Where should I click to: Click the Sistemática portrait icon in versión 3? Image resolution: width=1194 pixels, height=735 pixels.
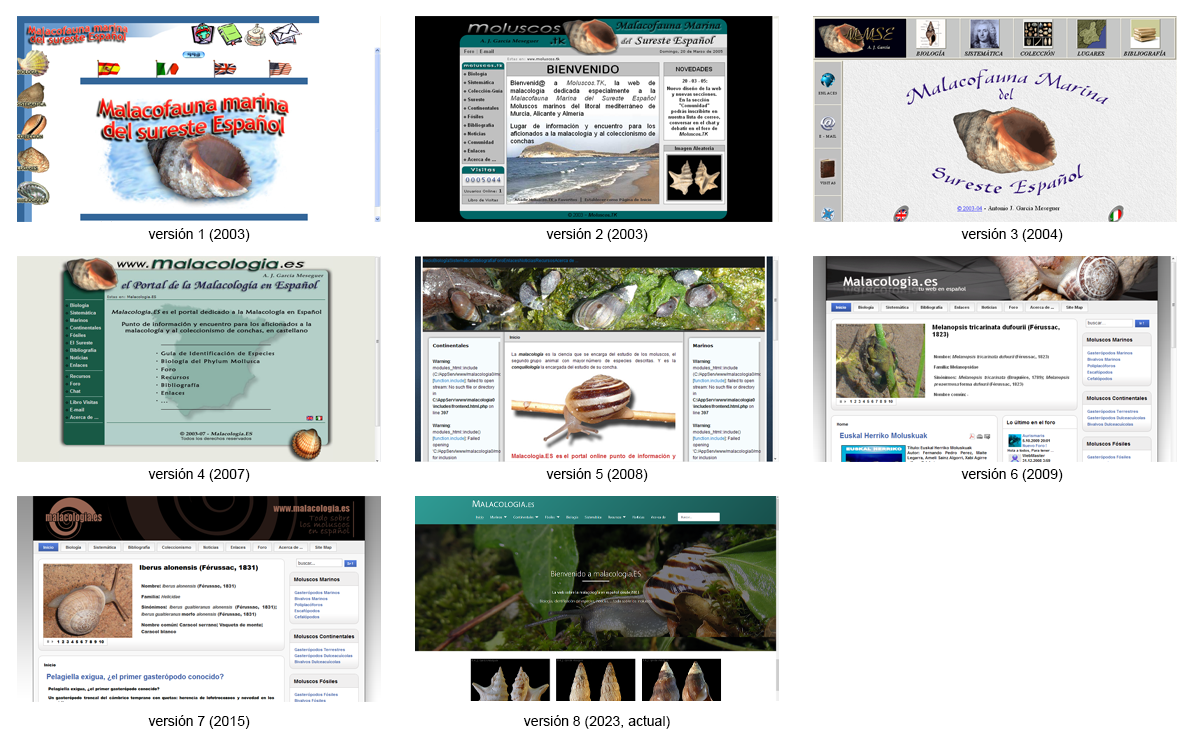[x=984, y=34]
